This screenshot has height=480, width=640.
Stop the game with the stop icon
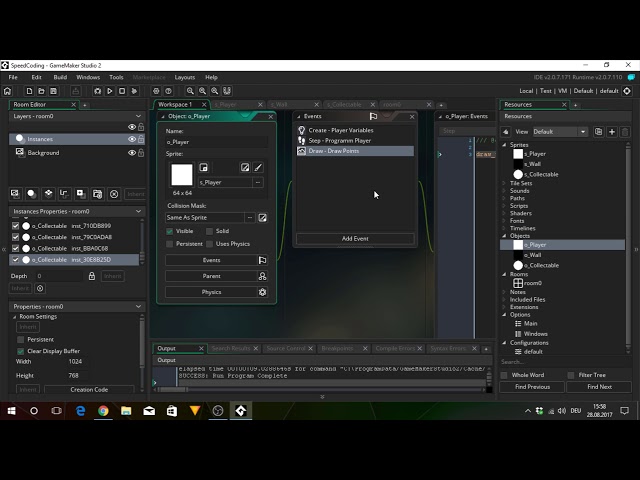coord(122,91)
